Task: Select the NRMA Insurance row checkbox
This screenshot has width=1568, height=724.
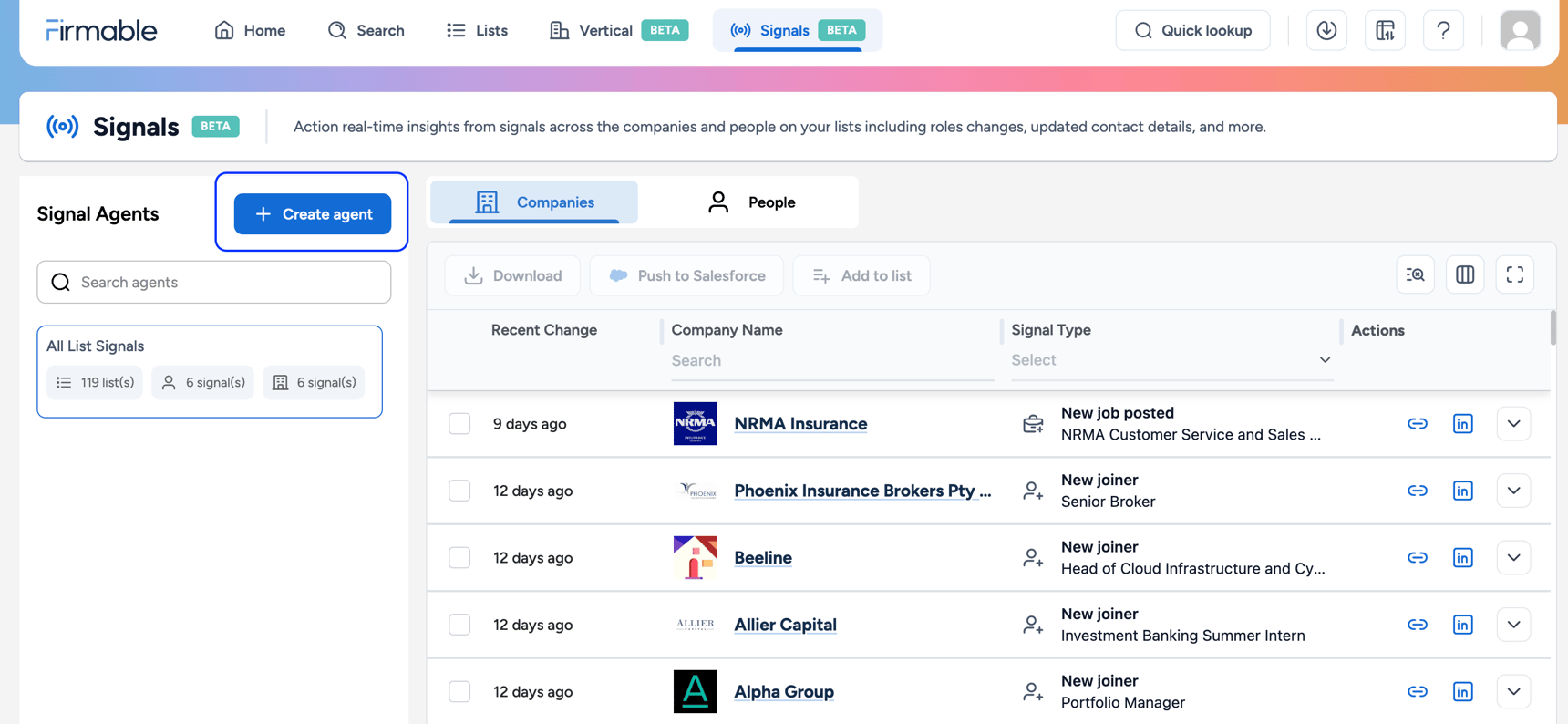Action: 459,424
